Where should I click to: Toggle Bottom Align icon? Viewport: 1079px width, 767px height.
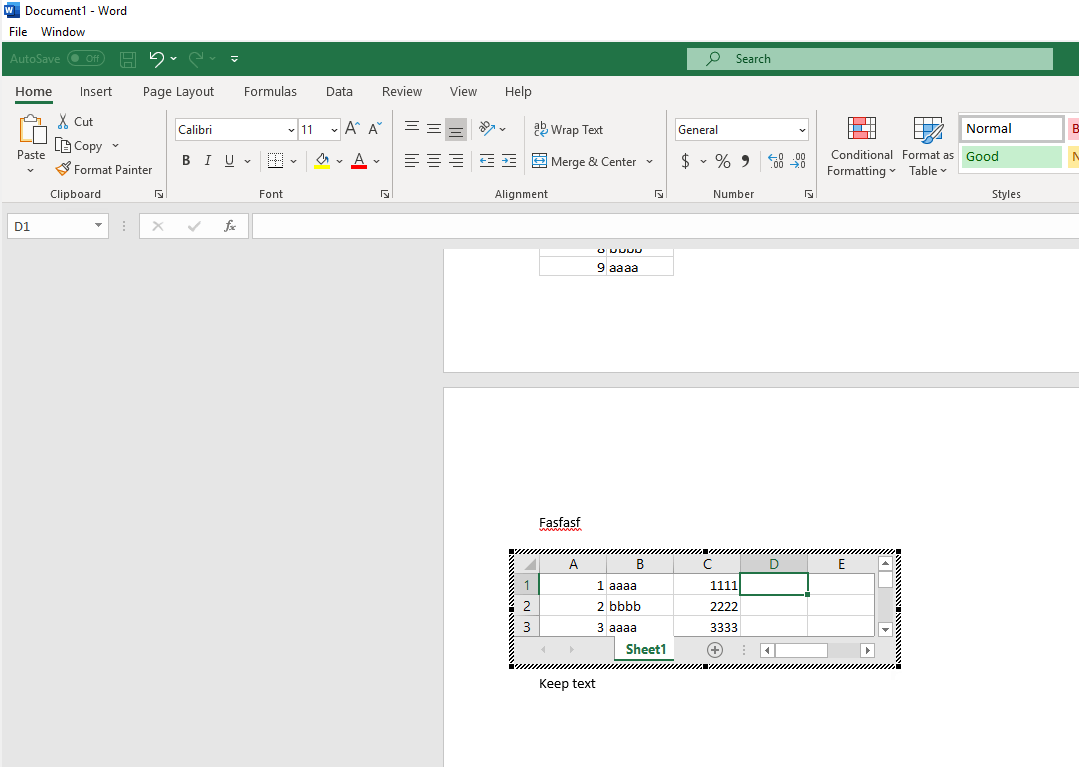coord(456,129)
